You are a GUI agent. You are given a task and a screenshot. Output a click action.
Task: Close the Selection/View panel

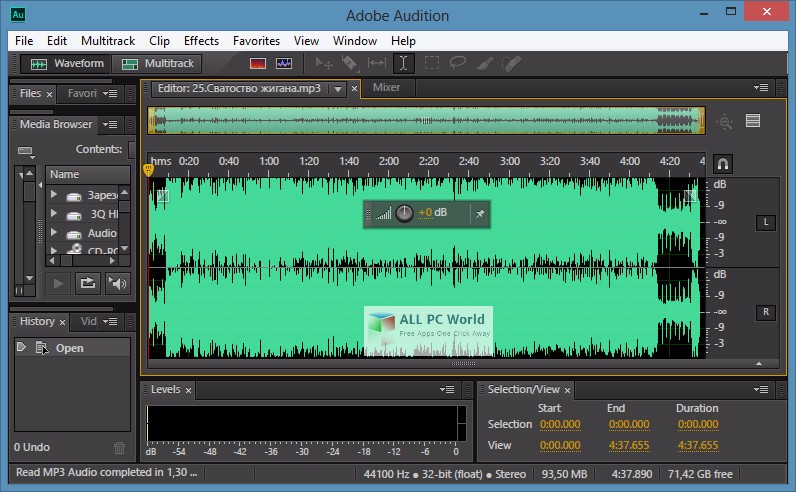click(568, 390)
